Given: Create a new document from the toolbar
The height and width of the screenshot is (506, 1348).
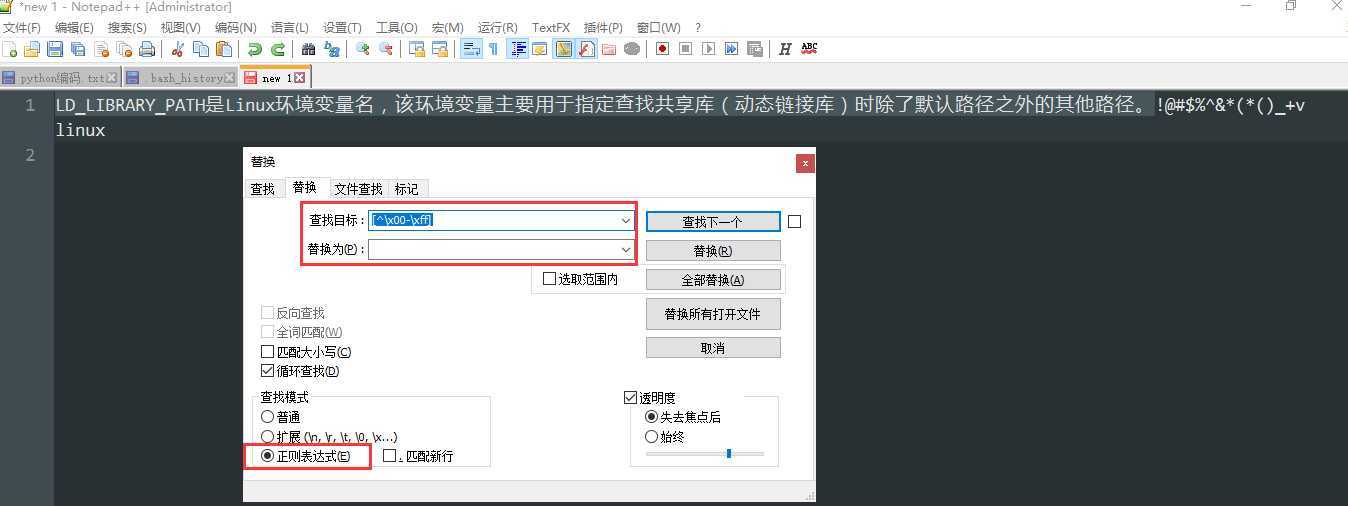Looking at the screenshot, I should click(10, 48).
